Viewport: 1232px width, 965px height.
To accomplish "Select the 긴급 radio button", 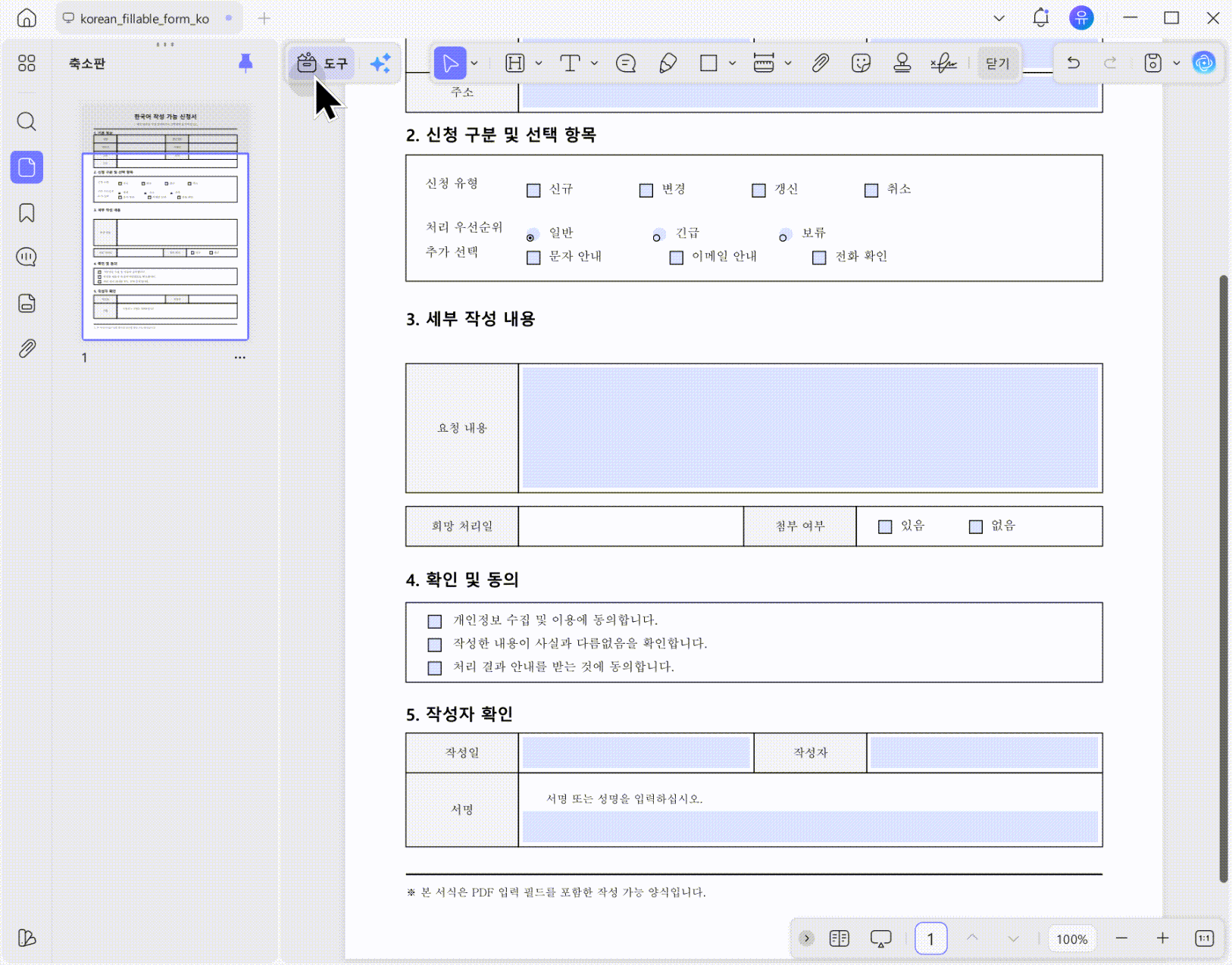I will (x=658, y=236).
